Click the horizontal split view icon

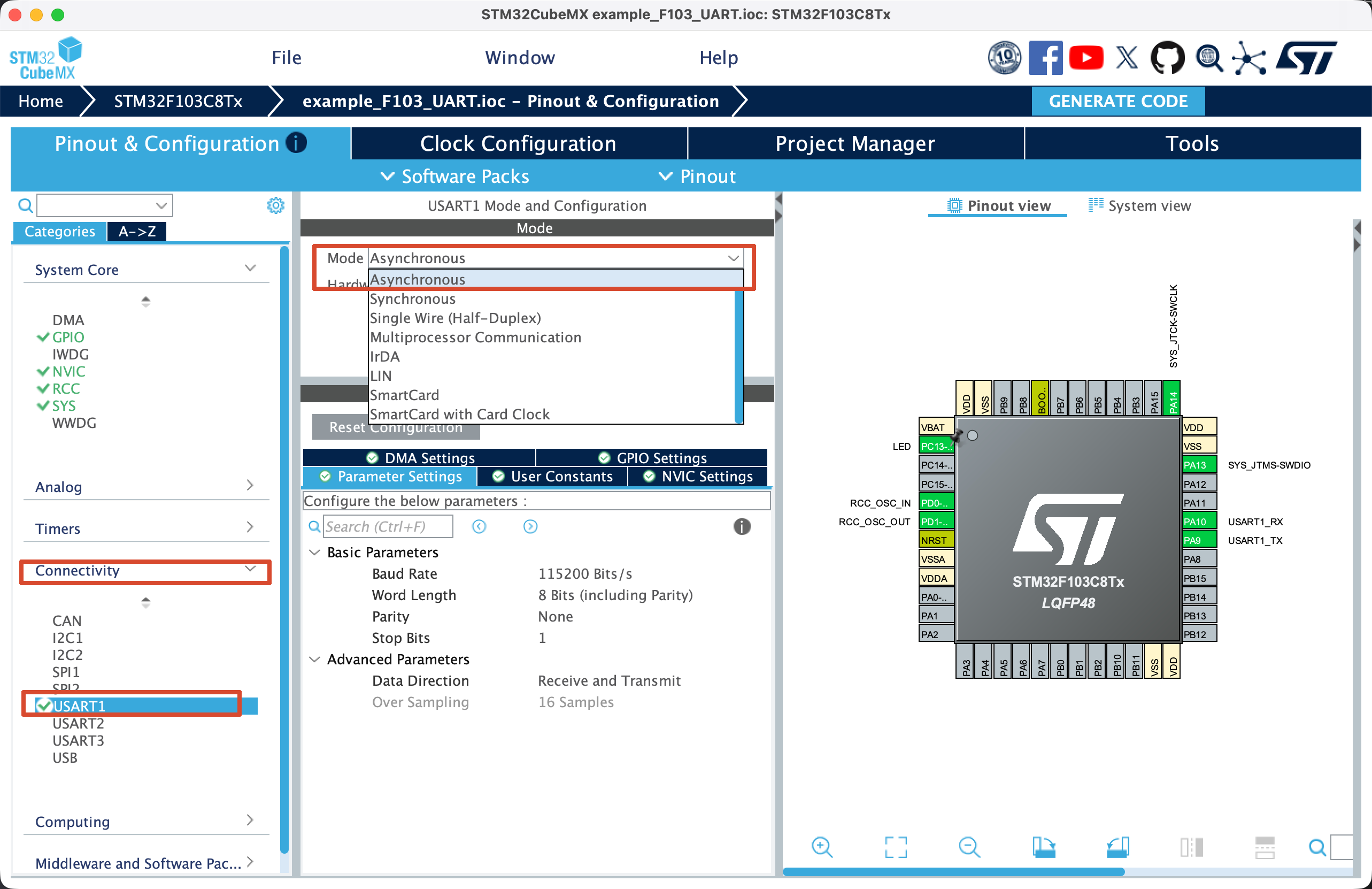[x=1264, y=847]
